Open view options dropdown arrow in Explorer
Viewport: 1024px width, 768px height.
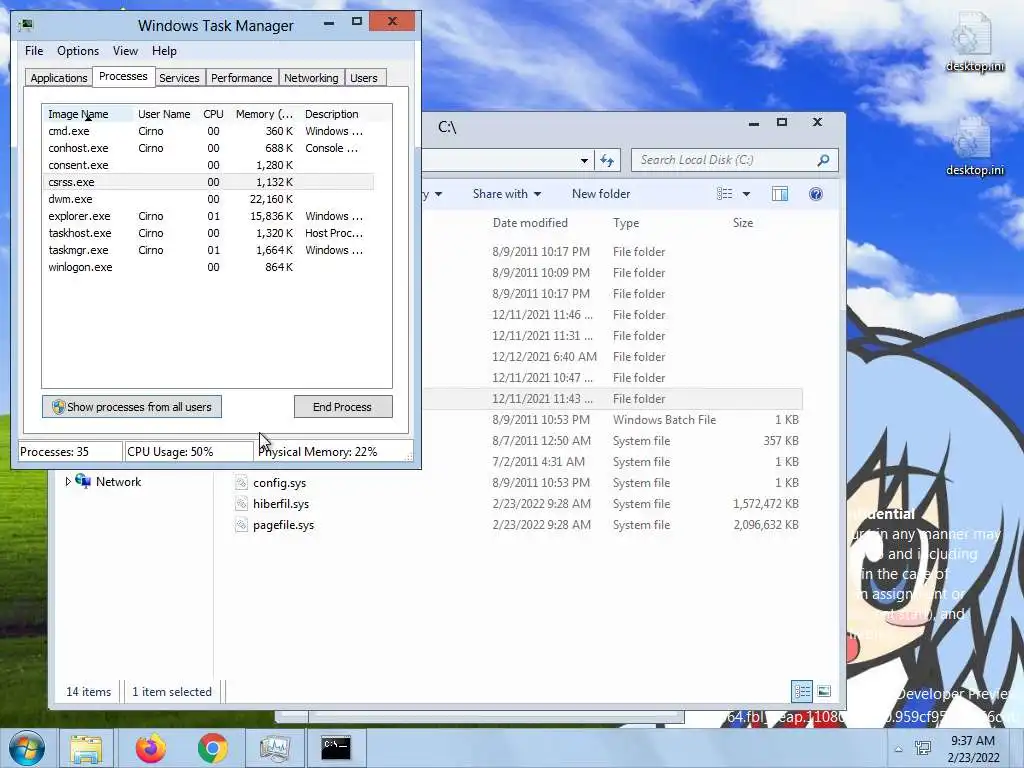click(746, 194)
